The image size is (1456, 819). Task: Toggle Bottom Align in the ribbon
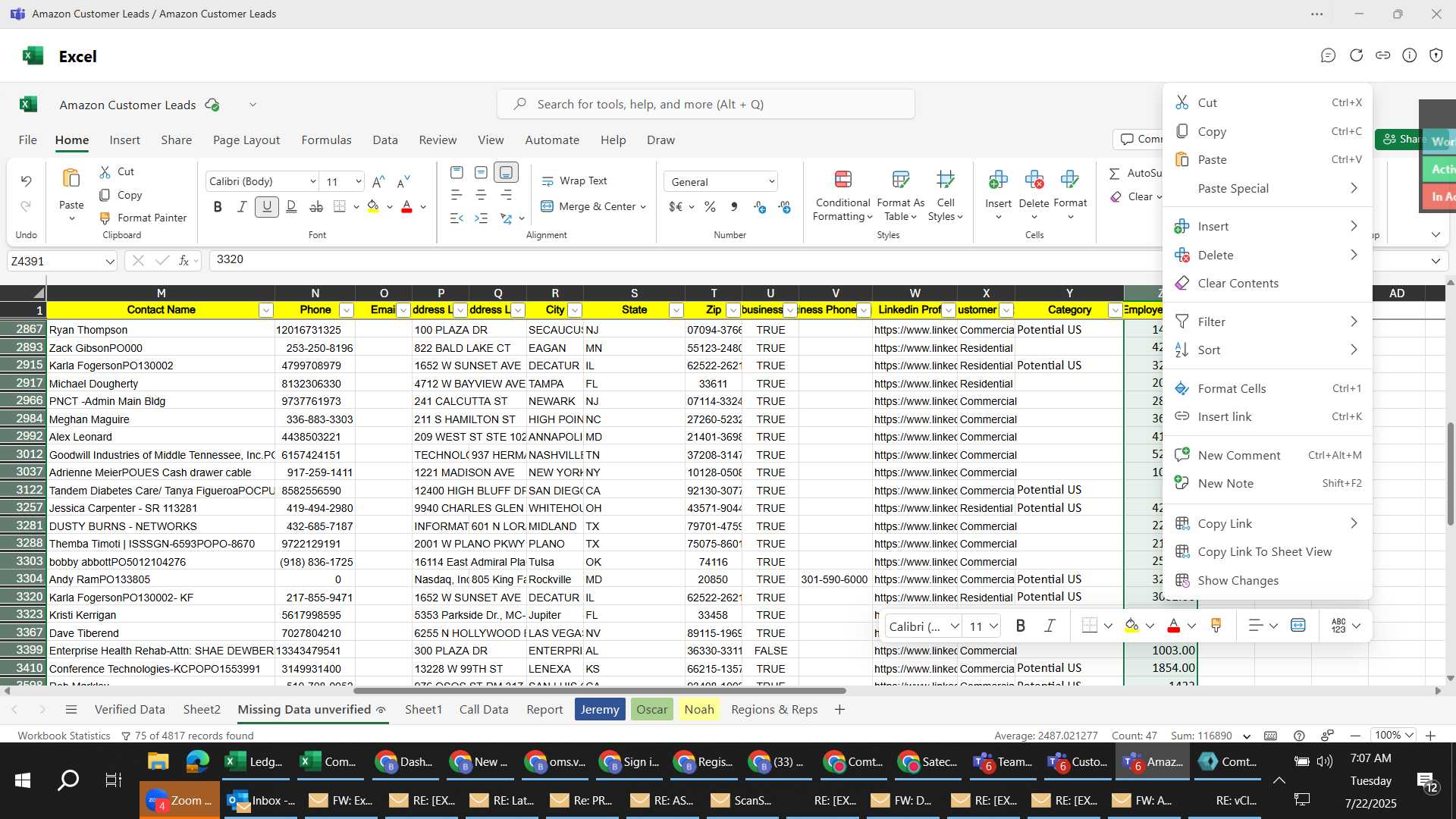click(506, 173)
